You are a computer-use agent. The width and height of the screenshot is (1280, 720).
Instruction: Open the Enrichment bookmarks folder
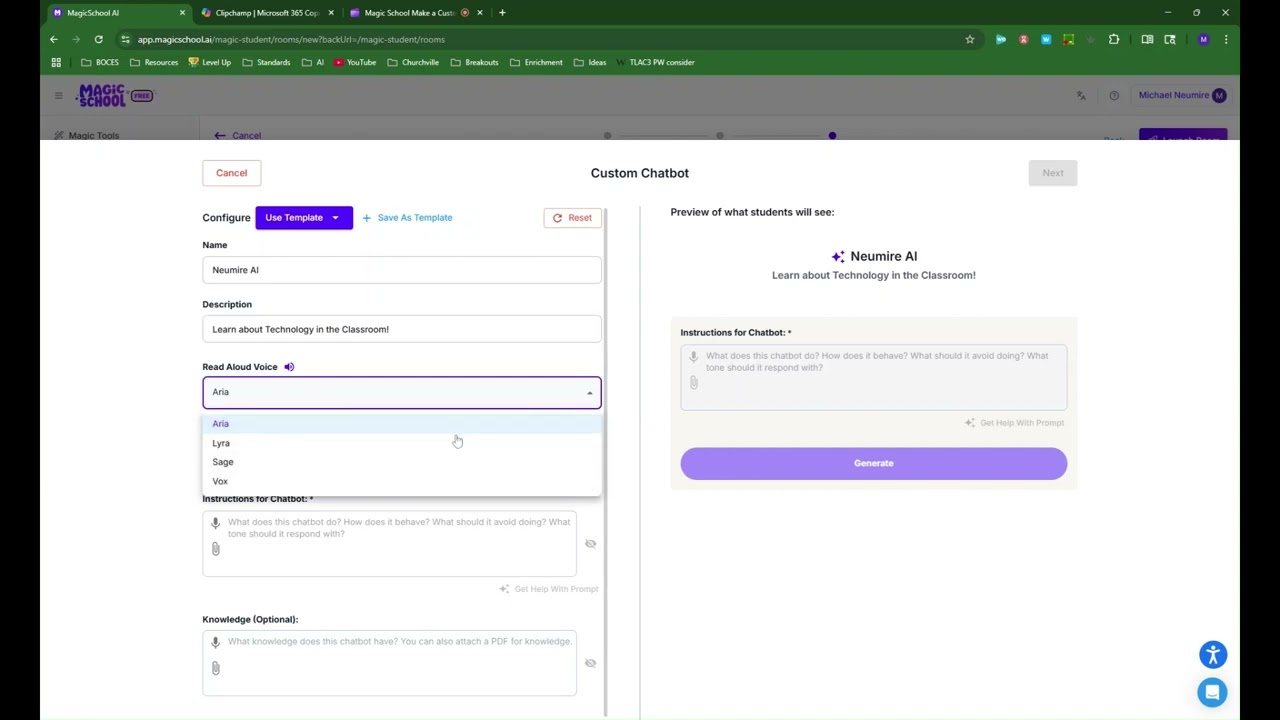[536, 62]
